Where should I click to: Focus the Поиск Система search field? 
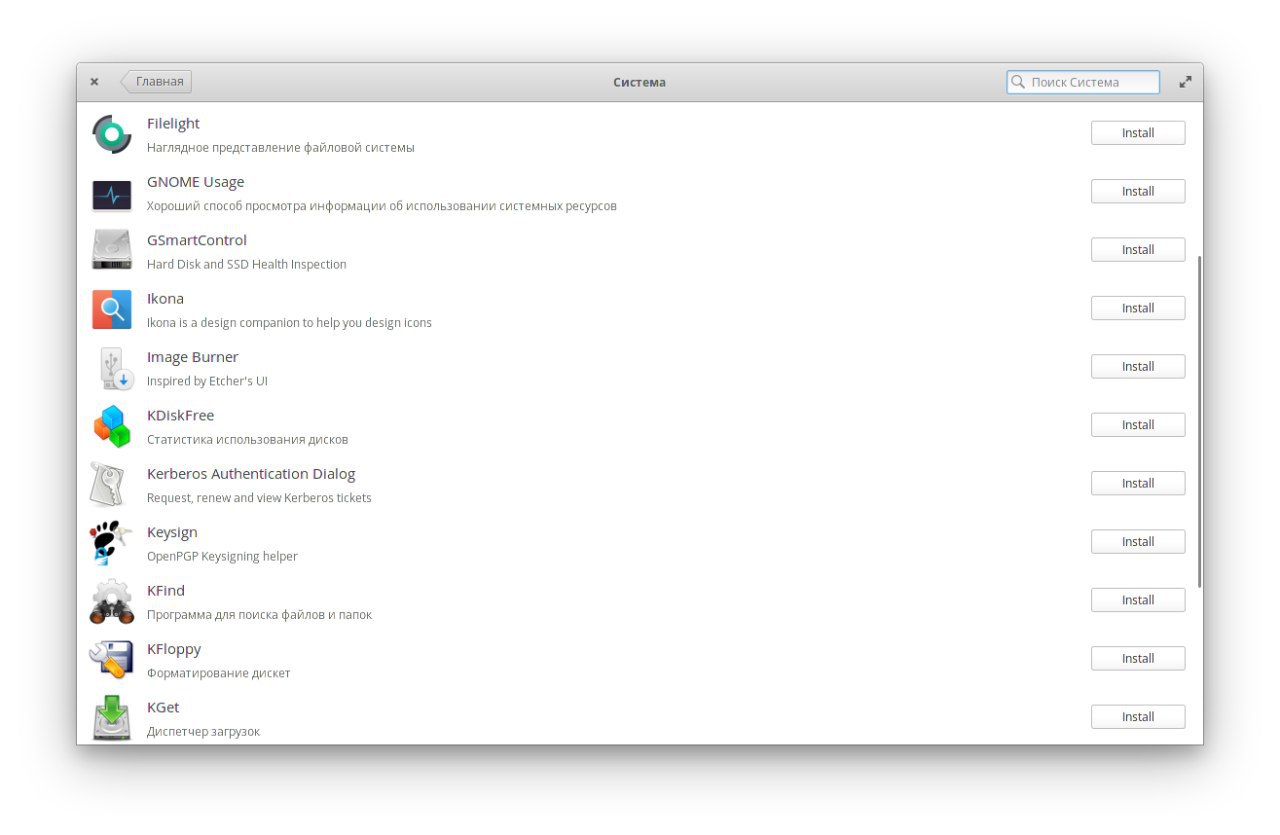[1083, 82]
